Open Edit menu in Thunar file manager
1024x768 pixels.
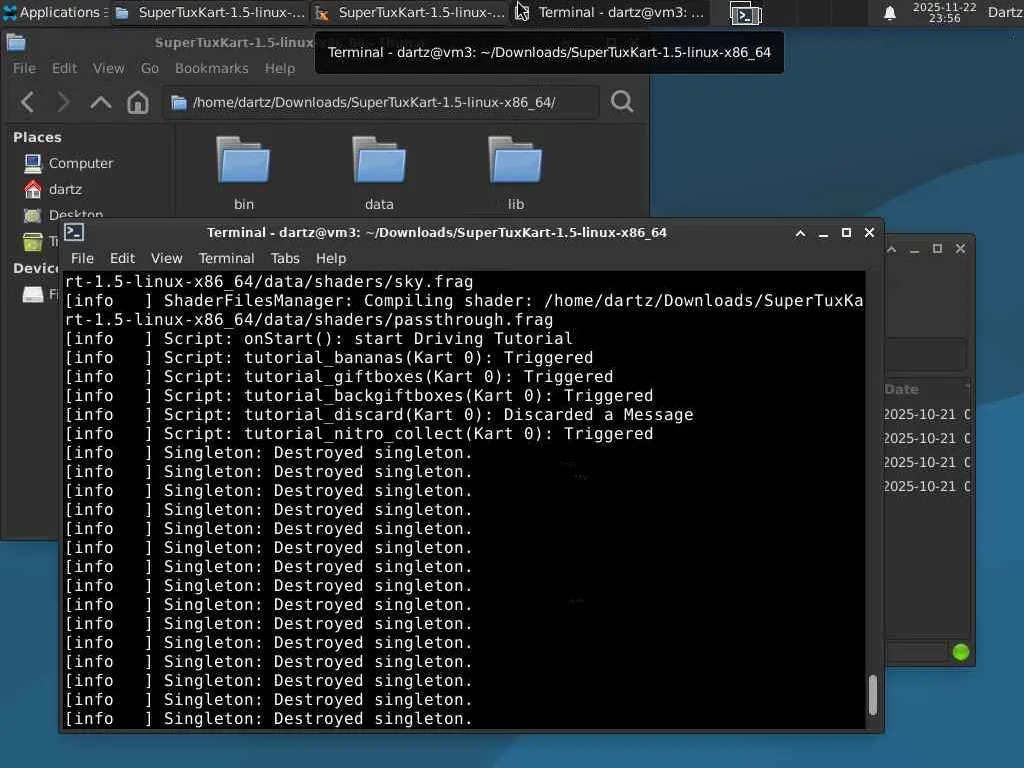click(x=64, y=68)
